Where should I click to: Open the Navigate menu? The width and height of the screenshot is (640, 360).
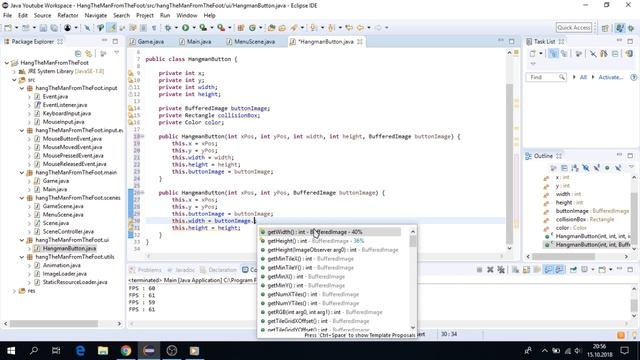96,16
